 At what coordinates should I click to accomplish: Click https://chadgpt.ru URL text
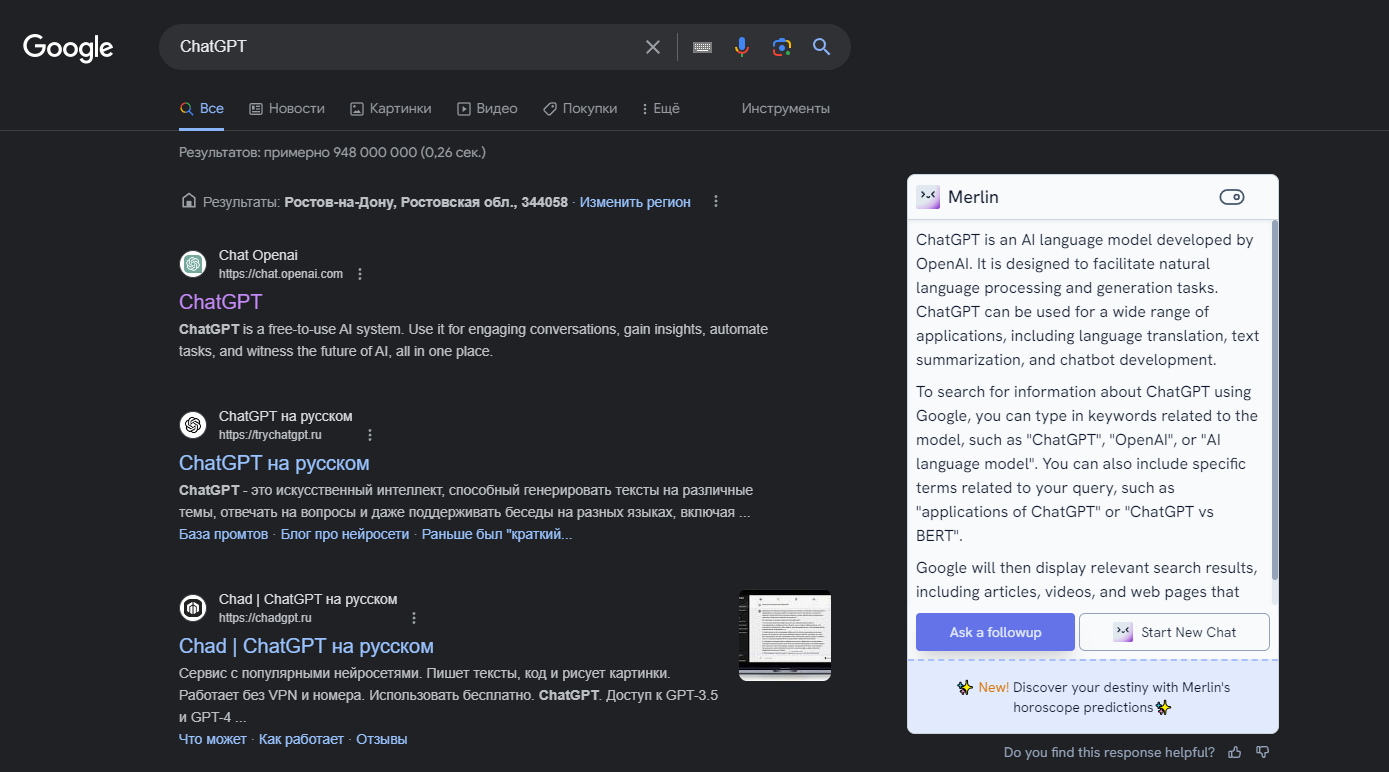(x=265, y=618)
